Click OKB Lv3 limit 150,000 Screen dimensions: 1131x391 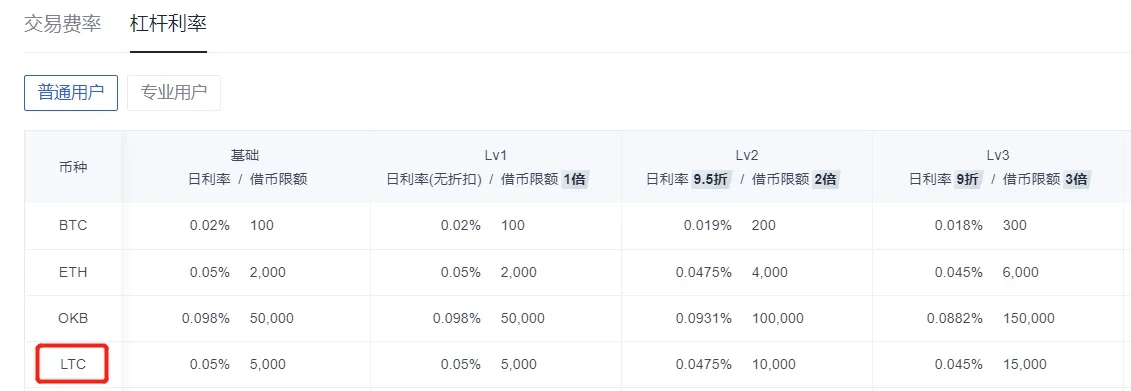(x=1029, y=318)
